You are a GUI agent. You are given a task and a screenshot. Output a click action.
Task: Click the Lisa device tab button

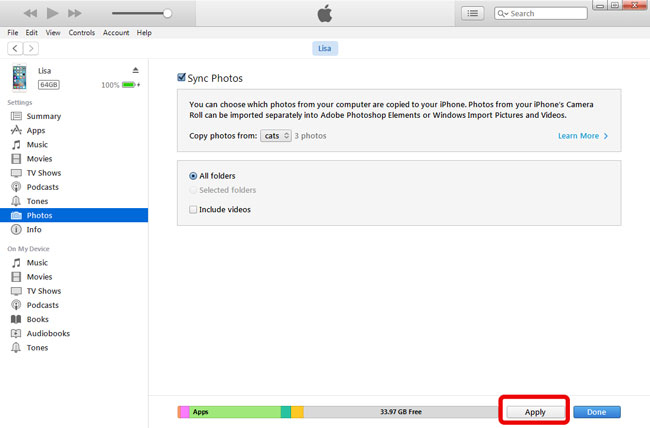[325, 49]
